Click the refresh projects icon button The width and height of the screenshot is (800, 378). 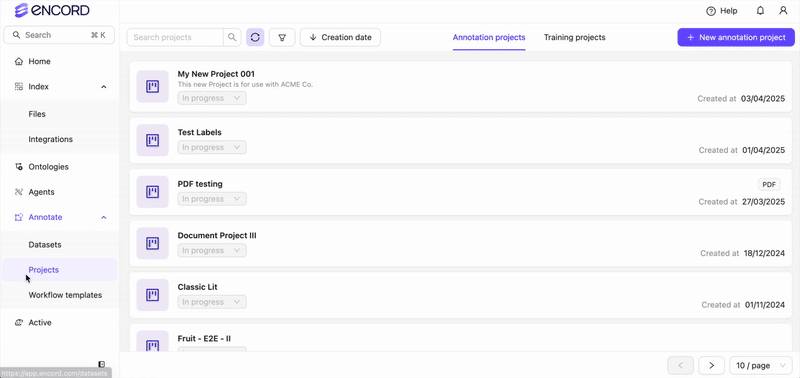pos(255,37)
